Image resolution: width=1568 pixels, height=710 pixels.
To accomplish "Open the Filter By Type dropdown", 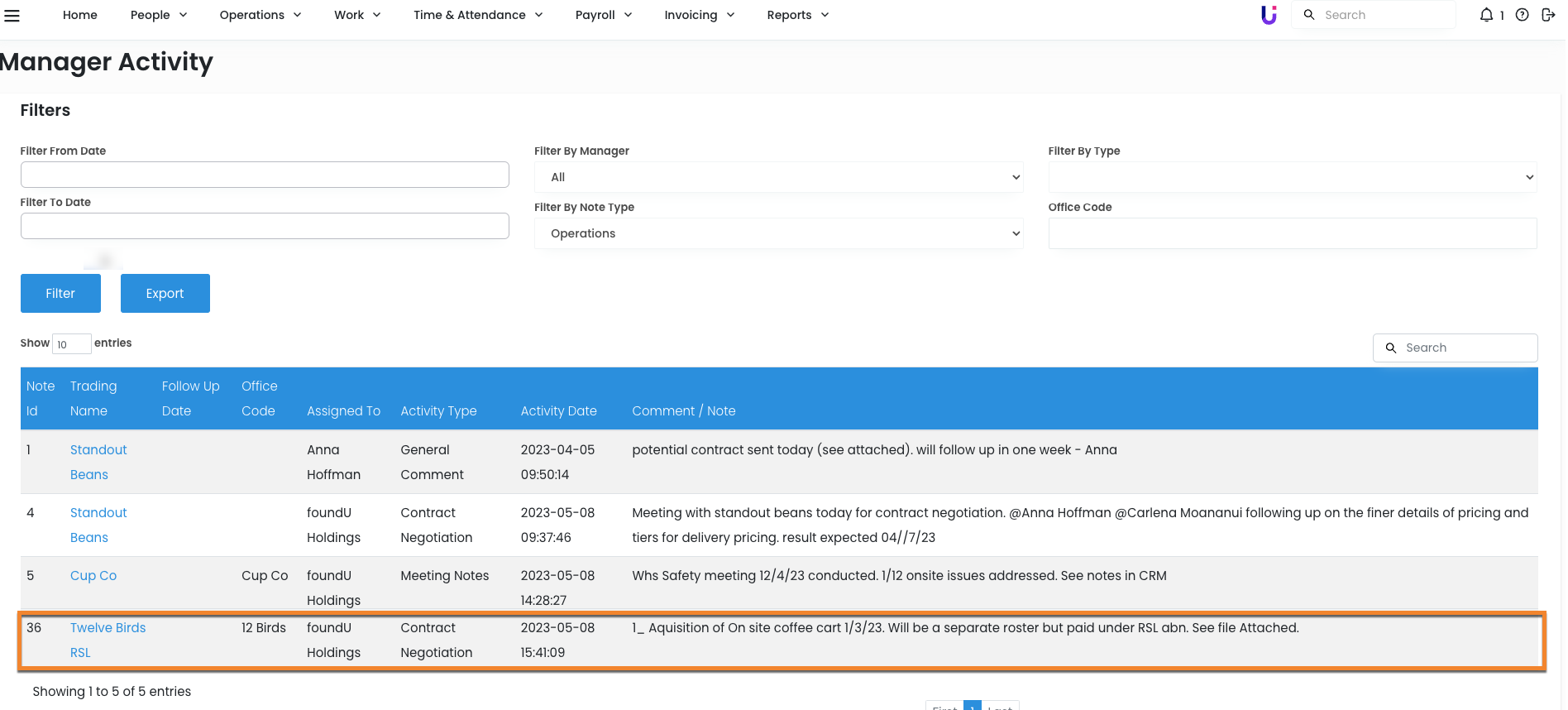I will [1292, 177].
